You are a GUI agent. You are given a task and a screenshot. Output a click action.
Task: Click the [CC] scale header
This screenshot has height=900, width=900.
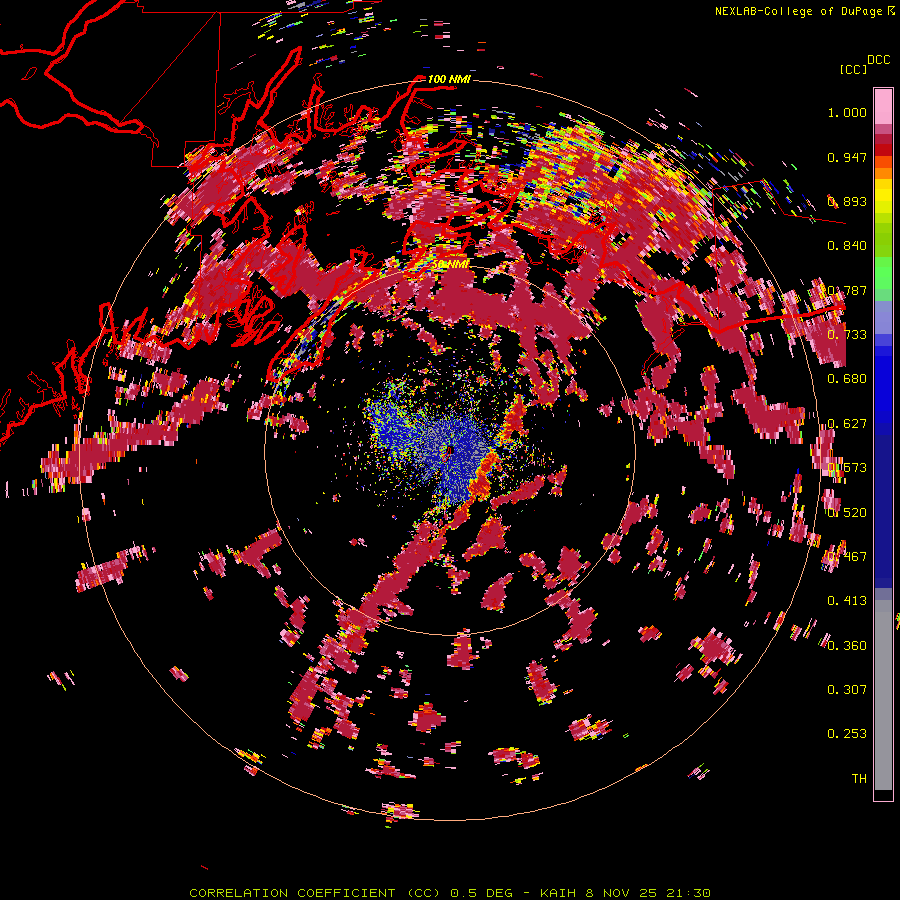(853, 69)
